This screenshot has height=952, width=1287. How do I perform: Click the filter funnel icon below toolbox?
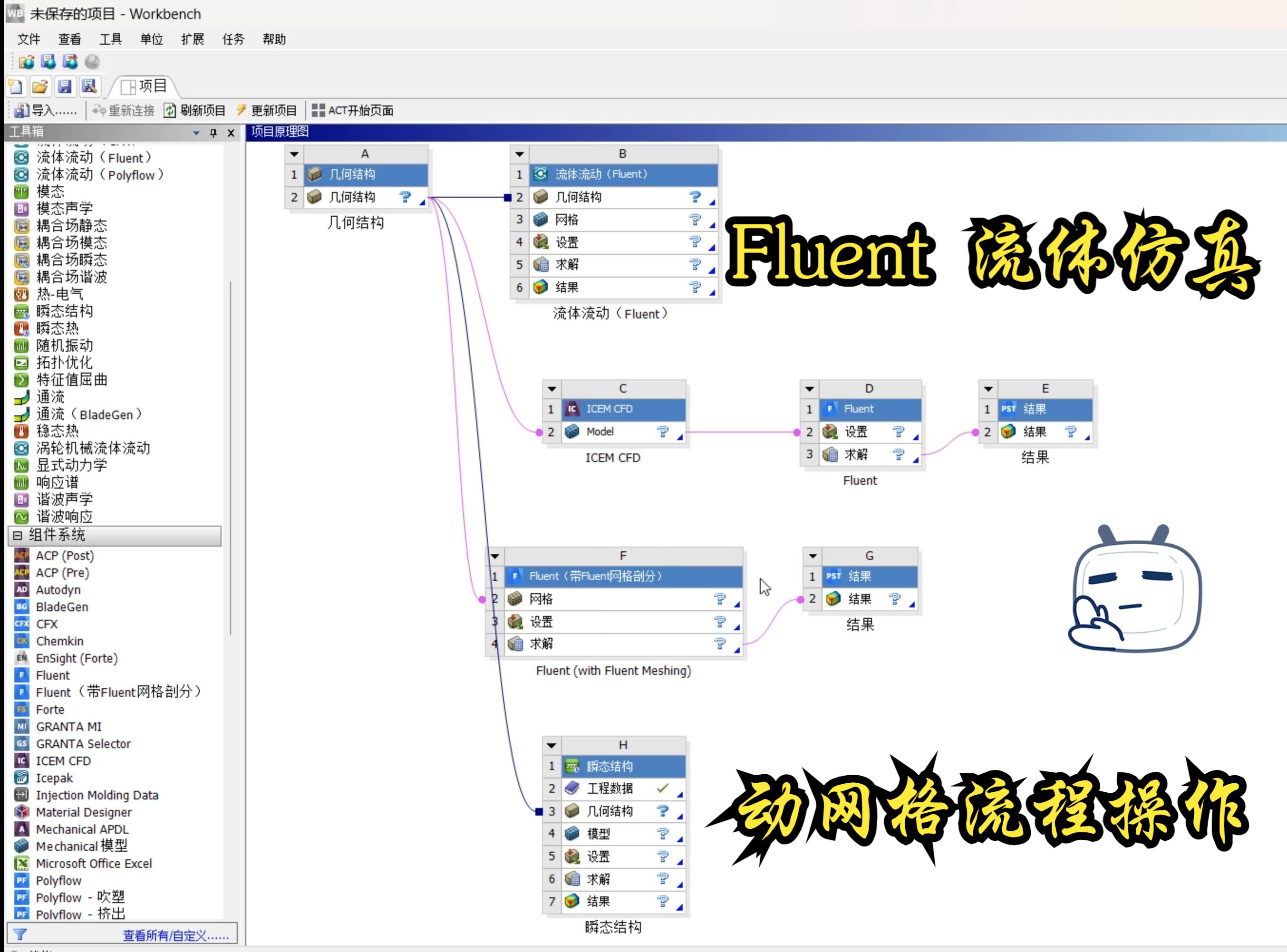coord(20,934)
